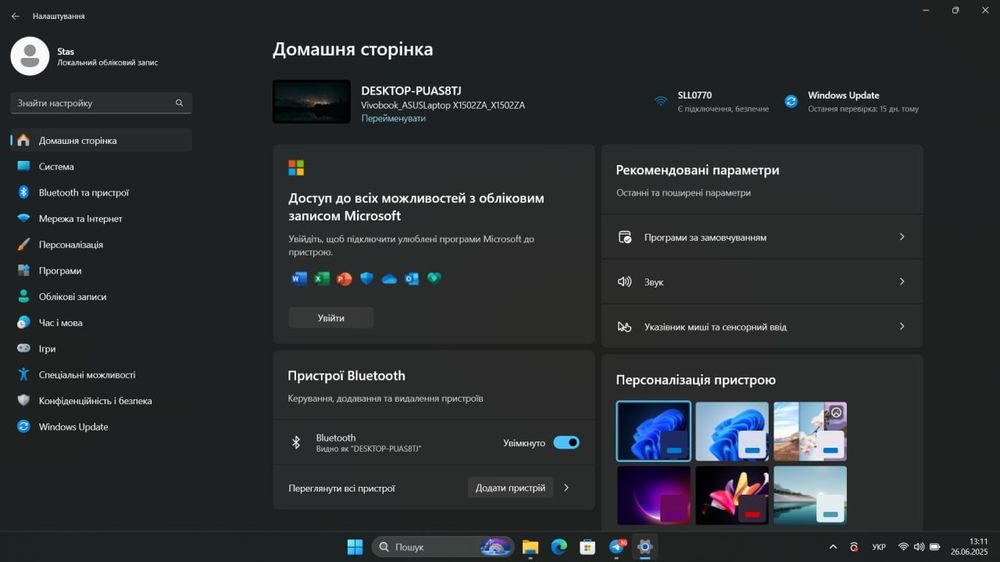The width and height of the screenshot is (1000, 562).
Task: Click the default apps icon beside Програми за замовчуванням
Action: coord(624,237)
